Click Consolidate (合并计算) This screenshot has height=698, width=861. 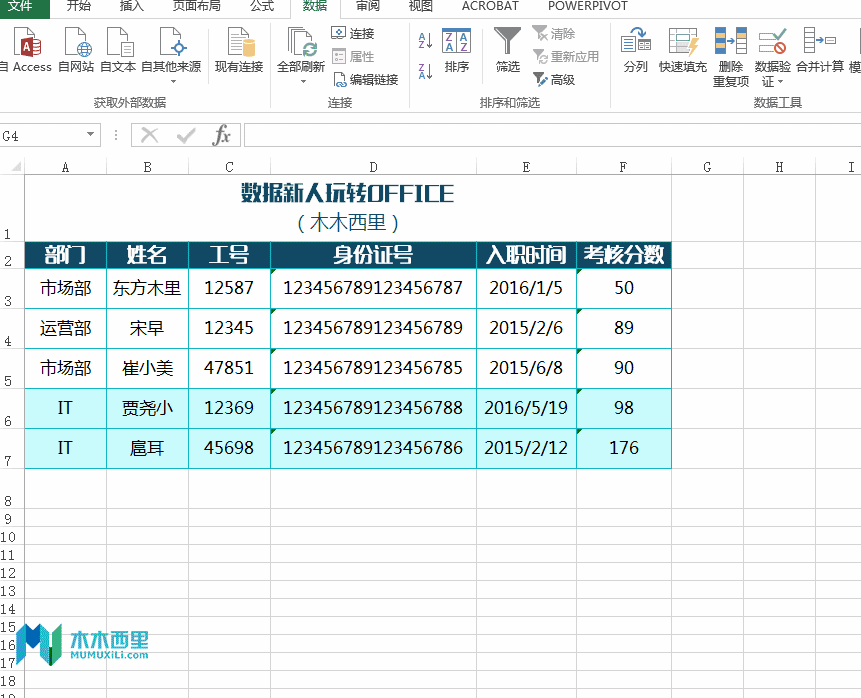point(820,51)
